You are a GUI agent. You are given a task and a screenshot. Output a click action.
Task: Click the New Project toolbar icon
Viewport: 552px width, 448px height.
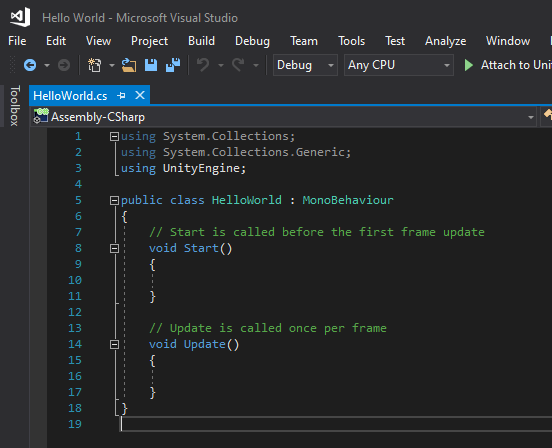(94, 65)
